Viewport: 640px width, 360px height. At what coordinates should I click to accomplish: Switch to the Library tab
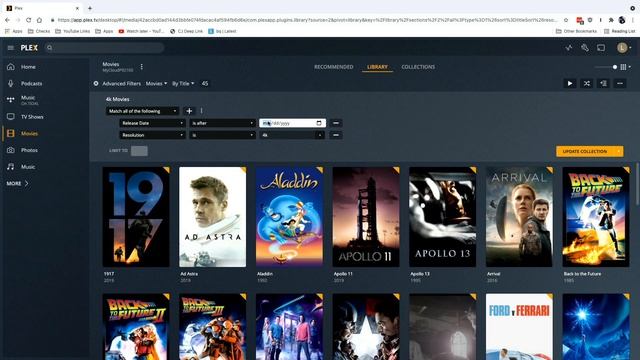point(377,67)
